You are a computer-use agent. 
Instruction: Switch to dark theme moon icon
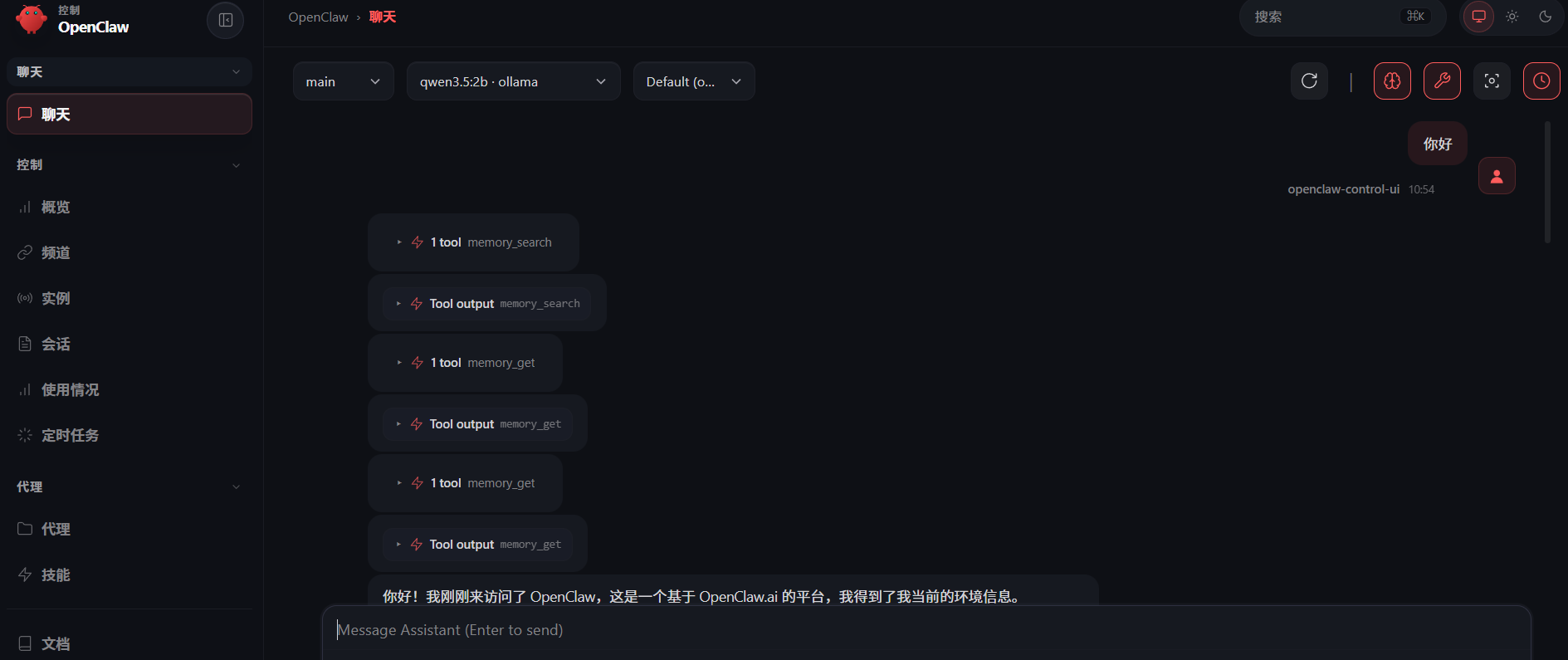1545,17
